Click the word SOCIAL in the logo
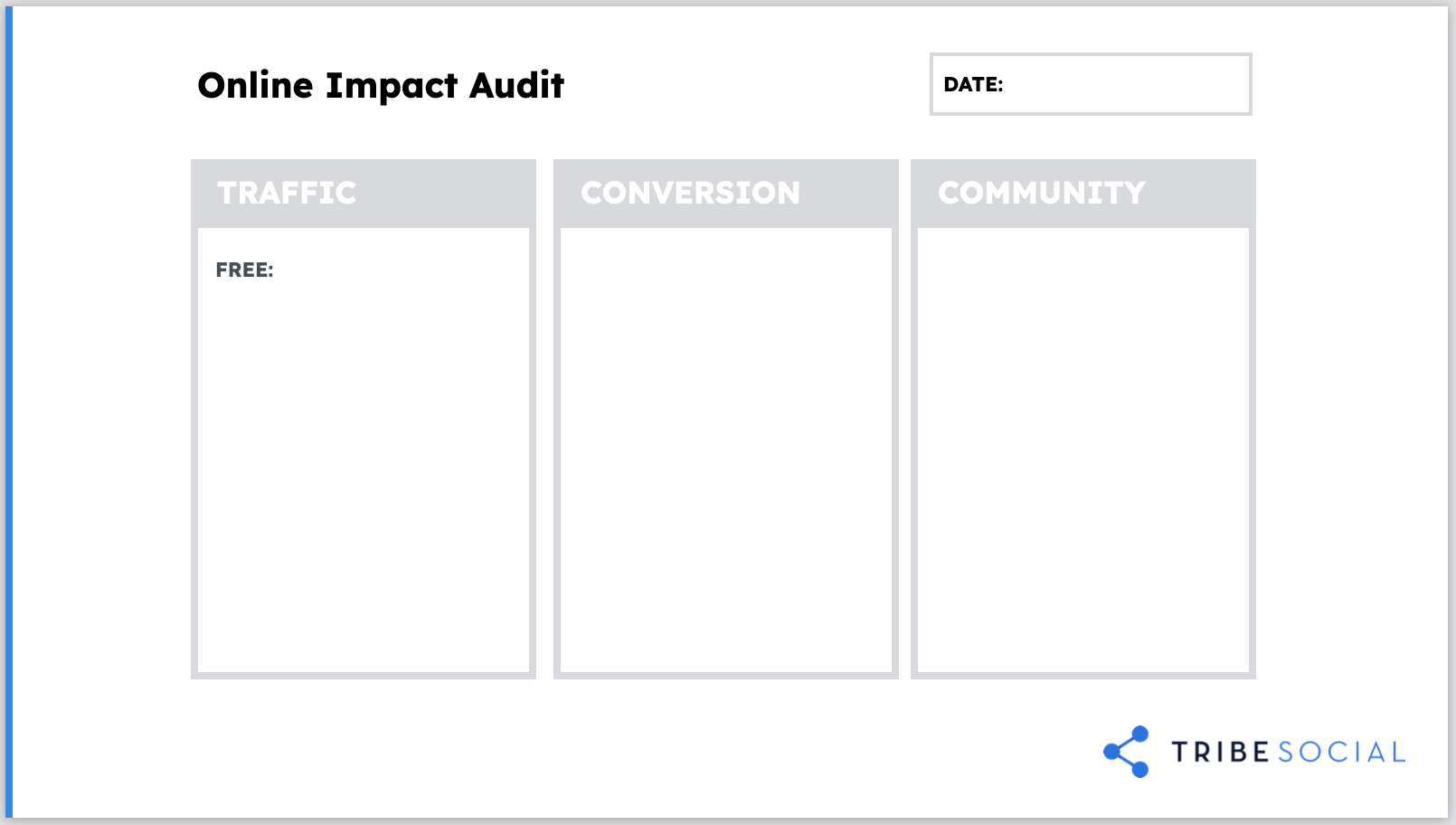 1342,753
